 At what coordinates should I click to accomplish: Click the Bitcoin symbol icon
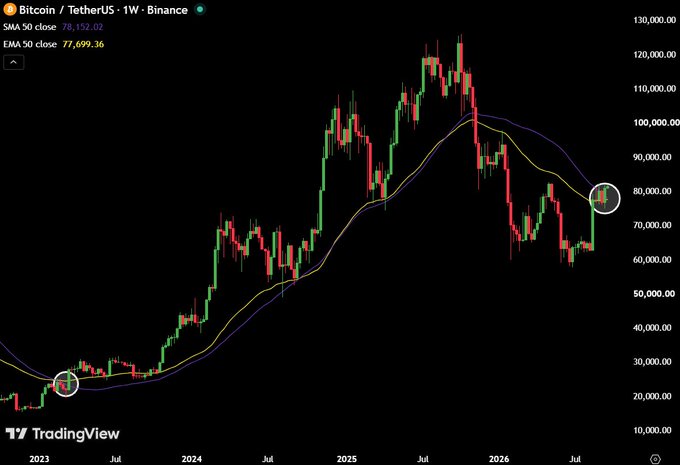pyautogui.click(x=9, y=9)
